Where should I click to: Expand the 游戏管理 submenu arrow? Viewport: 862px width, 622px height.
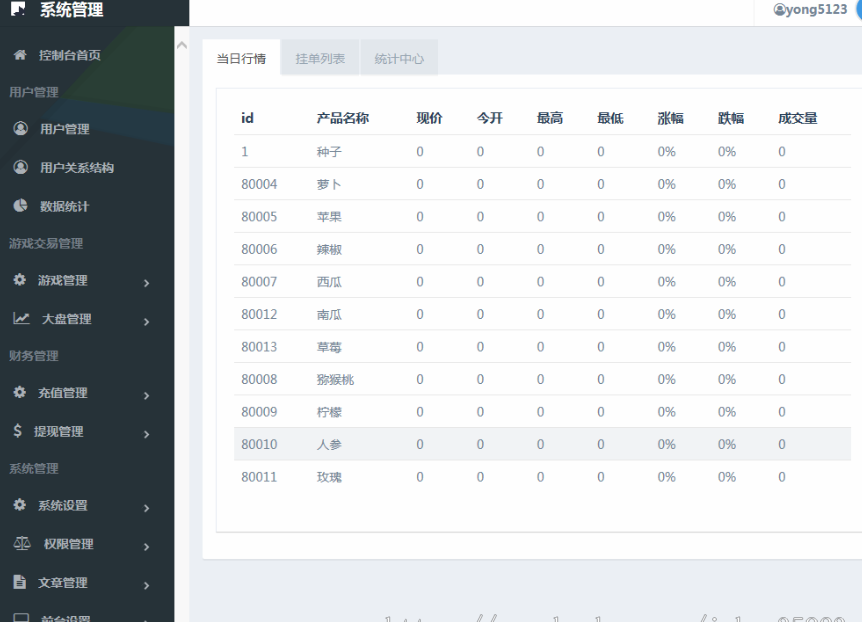click(146, 283)
